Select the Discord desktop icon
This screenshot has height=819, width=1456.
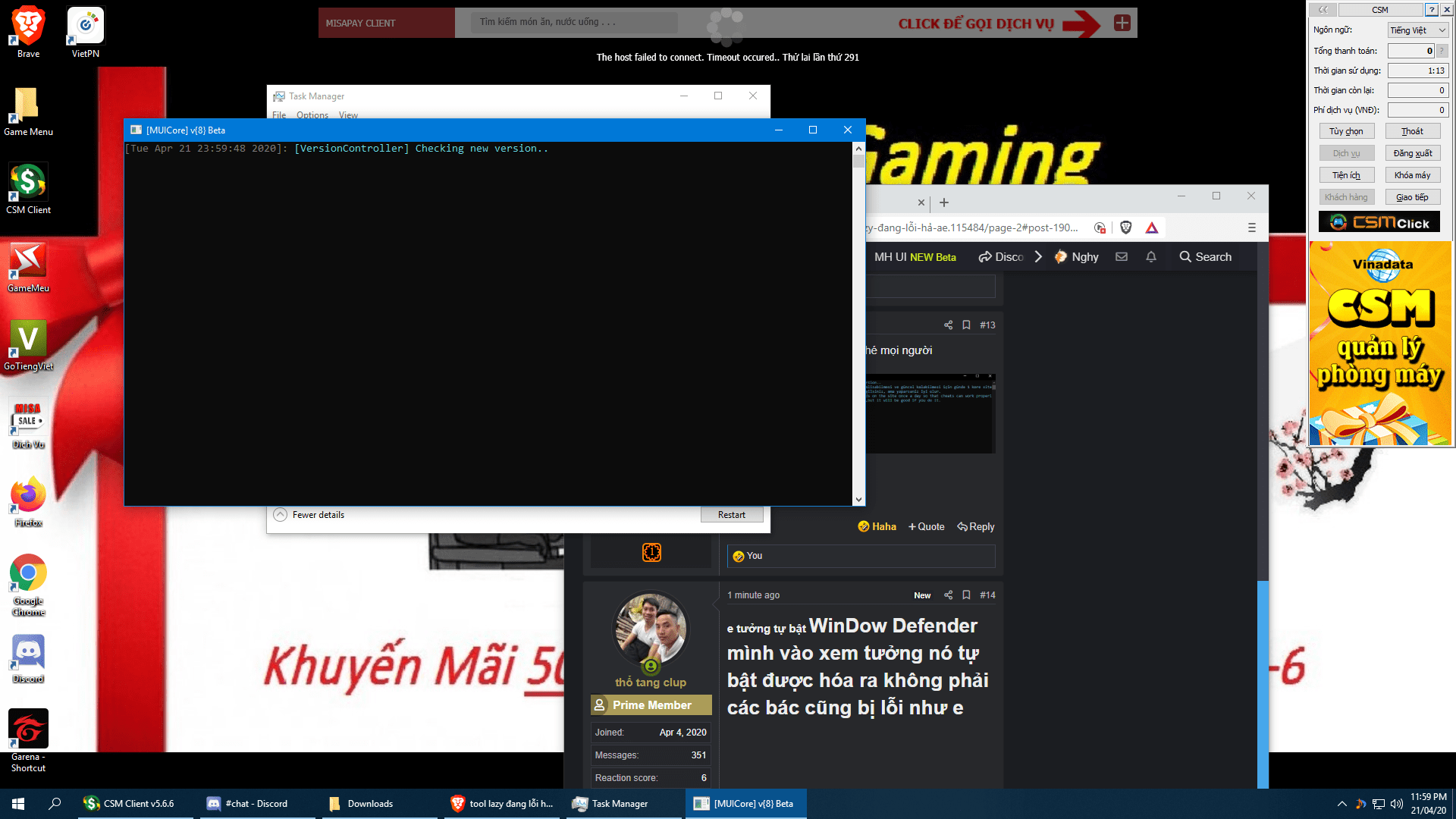pyautogui.click(x=28, y=657)
